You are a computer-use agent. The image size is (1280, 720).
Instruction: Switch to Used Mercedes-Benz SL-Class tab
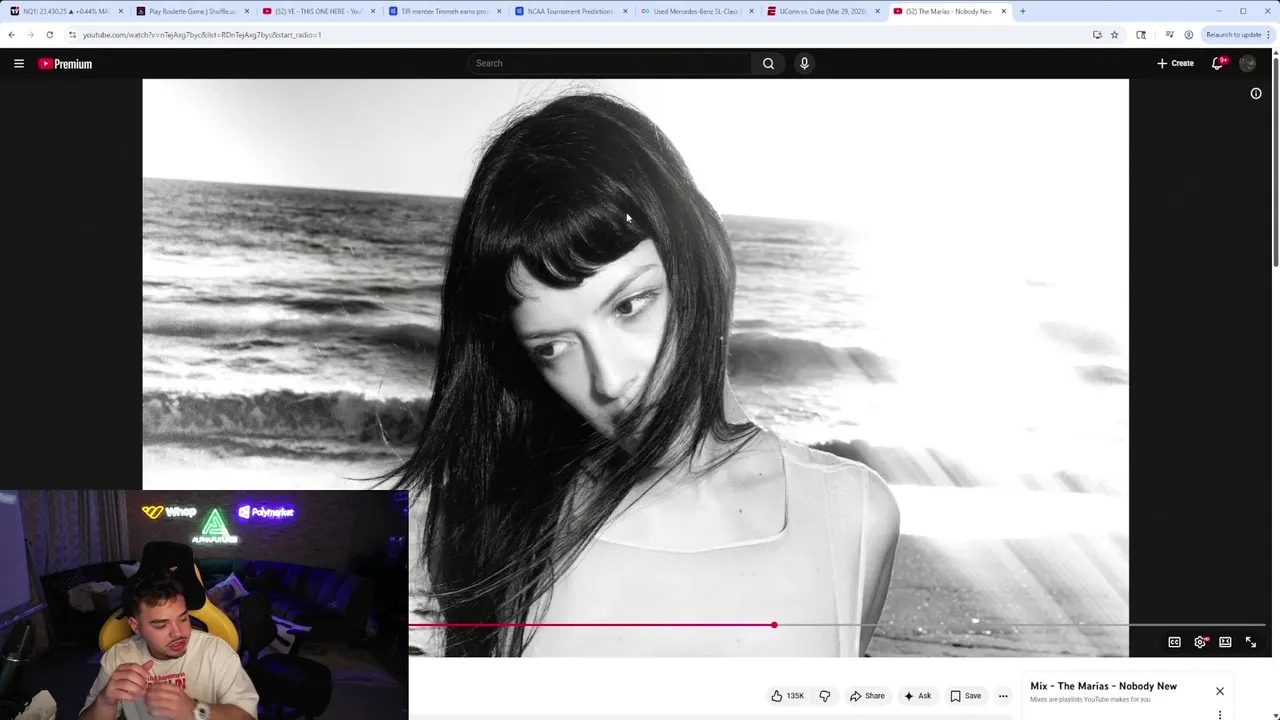pyautogui.click(x=697, y=11)
